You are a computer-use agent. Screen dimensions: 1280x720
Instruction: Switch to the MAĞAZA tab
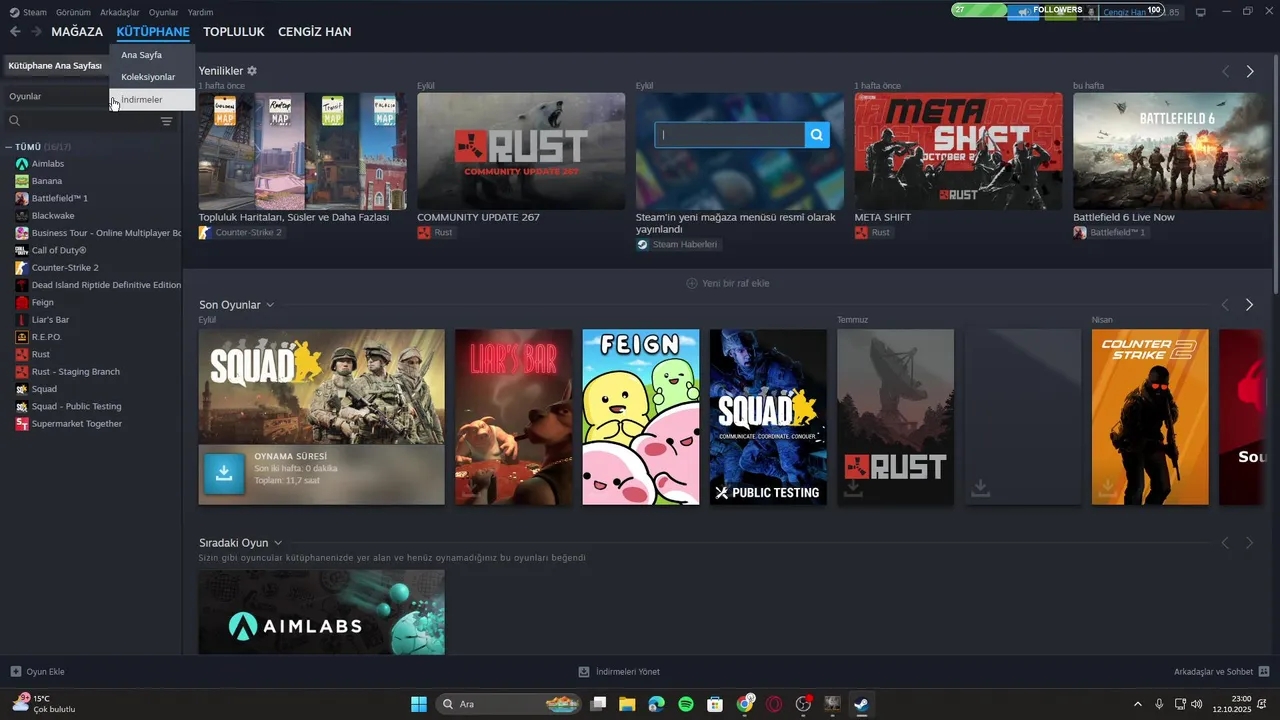click(x=77, y=32)
